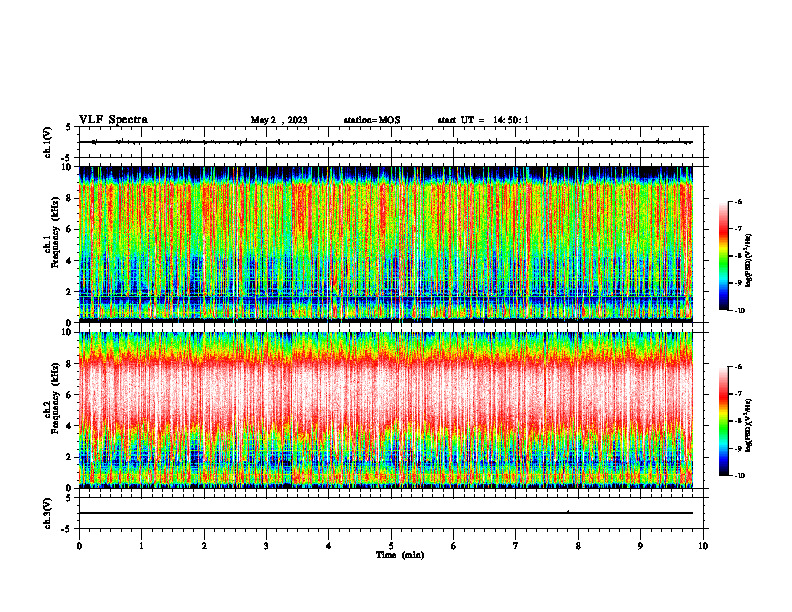
Task: Click the ch.1 colorbar log(PSD) units label
Action: 749,261
